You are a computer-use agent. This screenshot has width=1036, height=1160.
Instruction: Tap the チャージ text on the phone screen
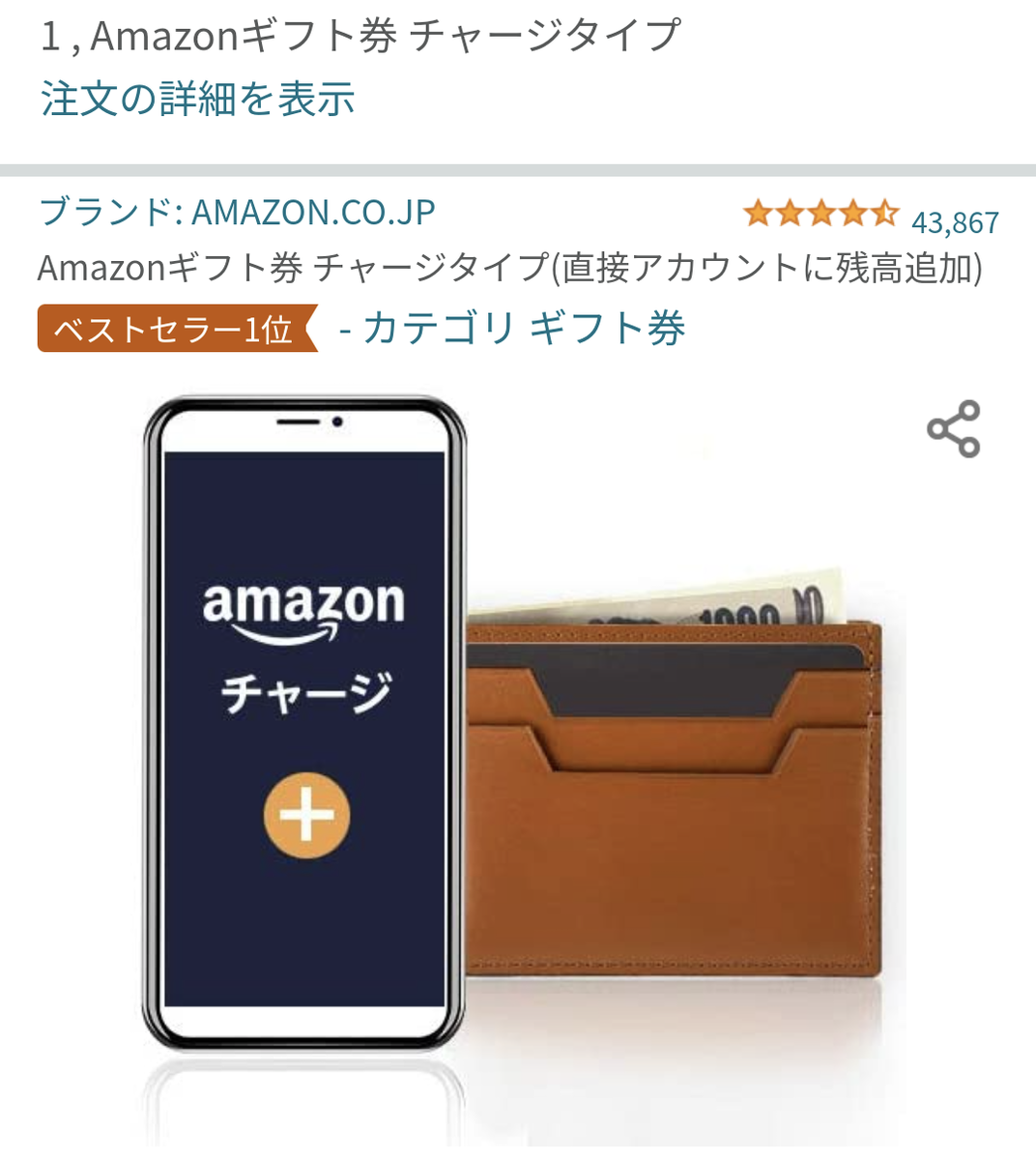[306, 692]
